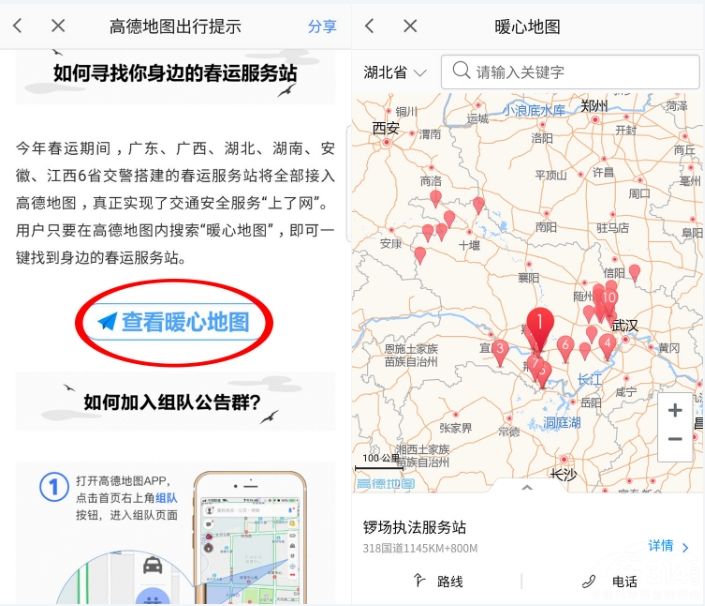Tap 电话 phone button
Image resolution: width=705 pixels, height=606 pixels.
coord(612,581)
